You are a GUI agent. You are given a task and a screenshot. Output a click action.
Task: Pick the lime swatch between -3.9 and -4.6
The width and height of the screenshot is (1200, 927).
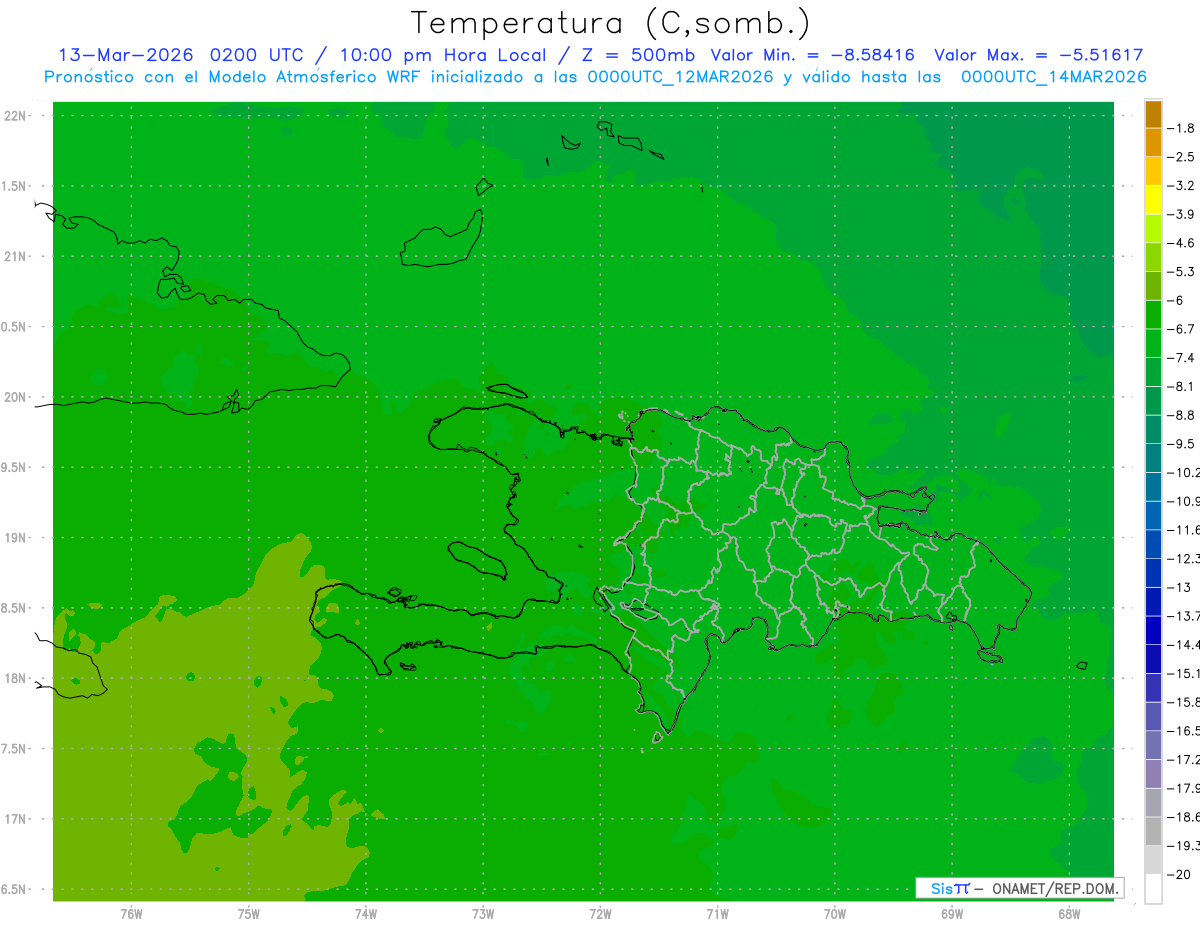tap(1153, 229)
